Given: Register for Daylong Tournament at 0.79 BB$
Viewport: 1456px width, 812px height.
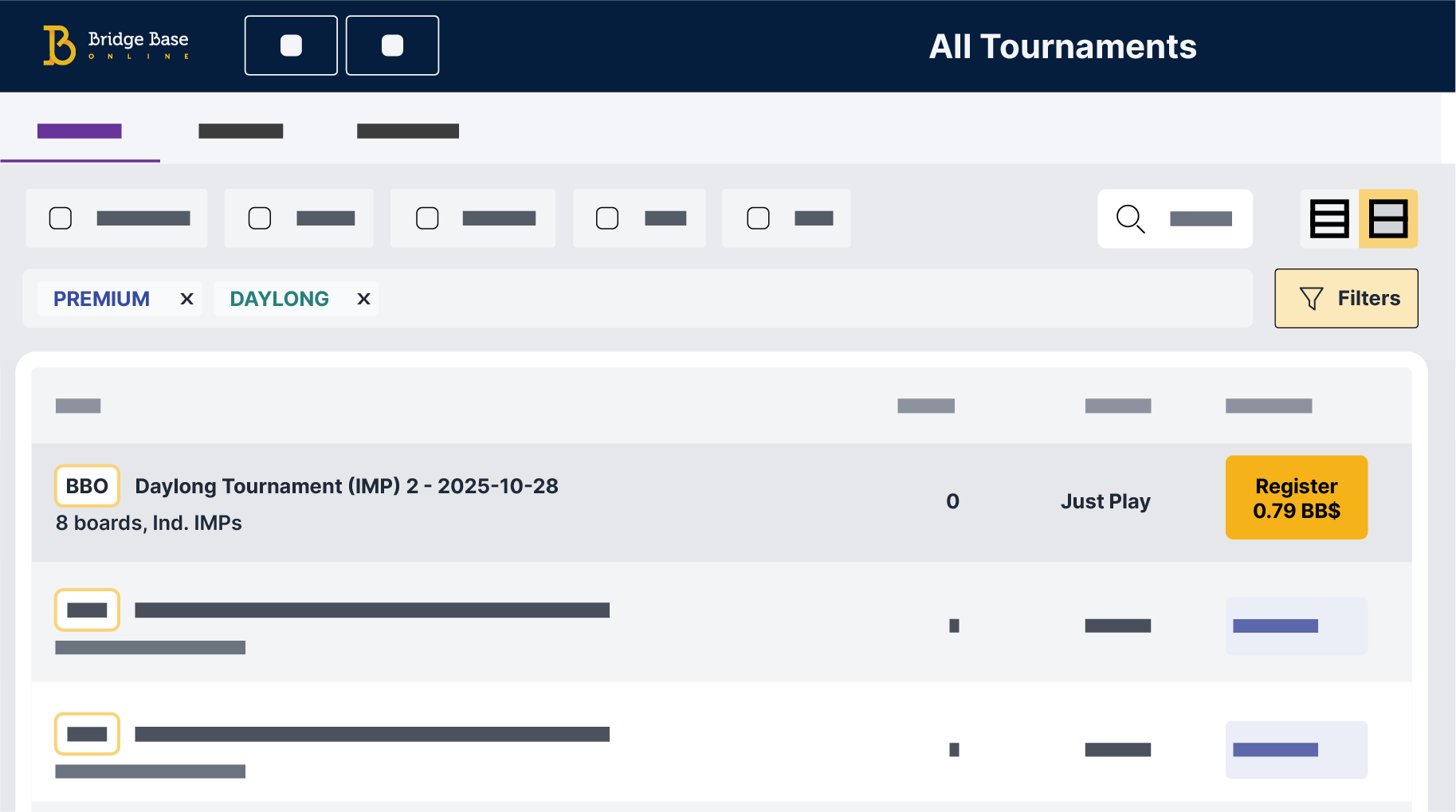Looking at the screenshot, I should (x=1296, y=498).
